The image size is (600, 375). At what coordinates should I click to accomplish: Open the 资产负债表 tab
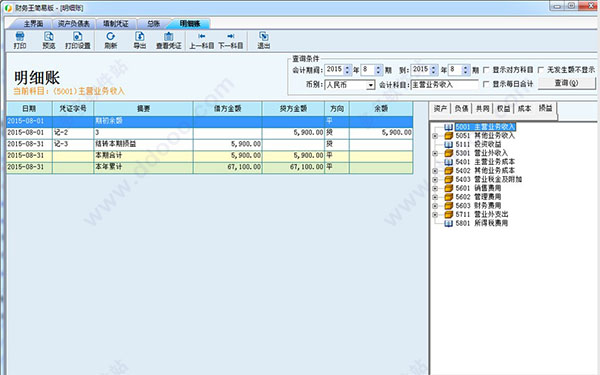[73, 24]
